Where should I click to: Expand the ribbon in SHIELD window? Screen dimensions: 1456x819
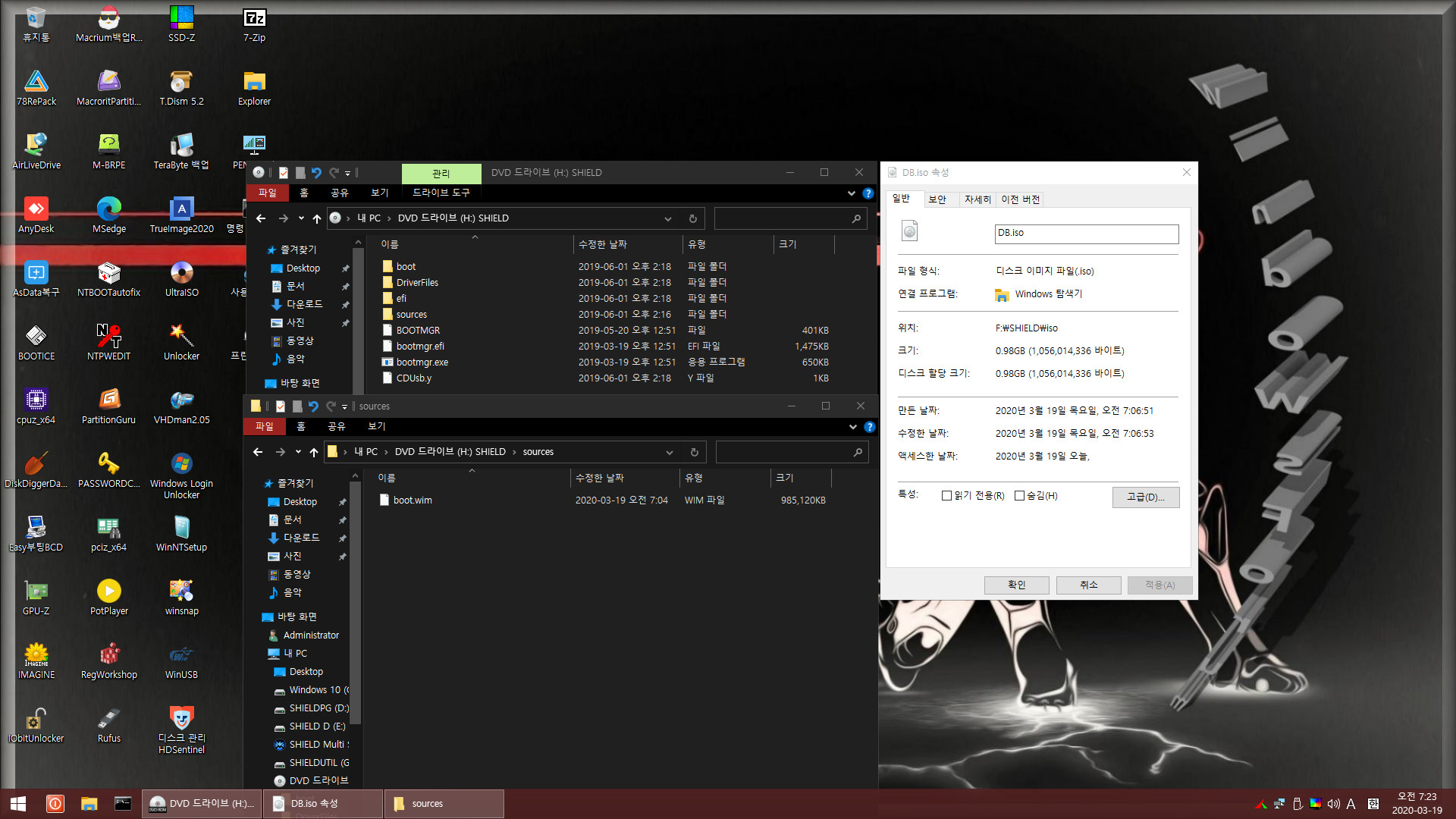pyautogui.click(x=852, y=193)
